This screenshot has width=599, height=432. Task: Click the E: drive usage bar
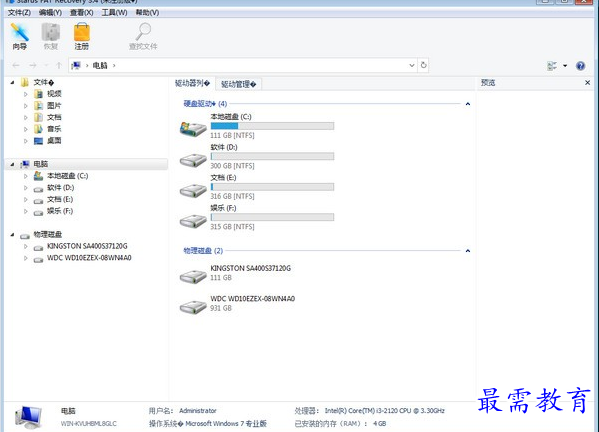[272, 187]
